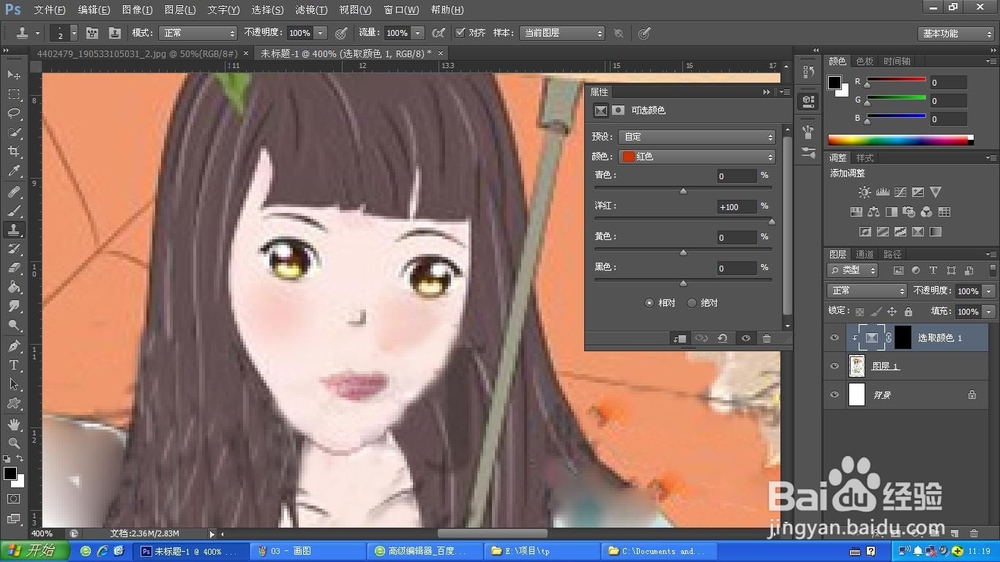The width and height of the screenshot is (1000, 562).
Task: Select the Paint Bucket tool
Action: [x=13, y=287]
